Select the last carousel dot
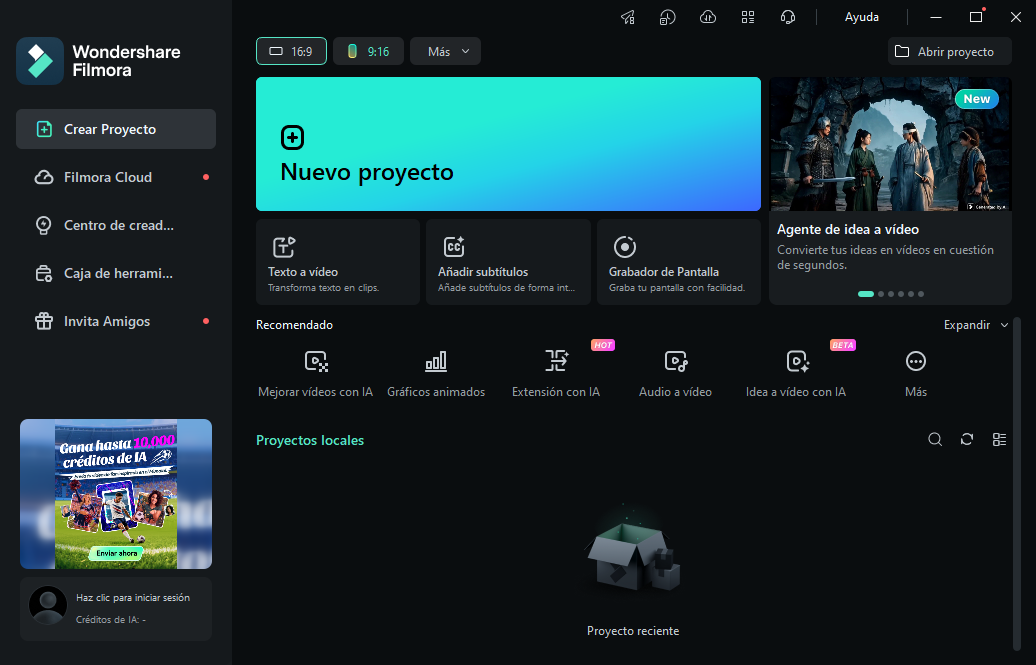The height and width of the screenshot is (665, 1036). [x=921, y=294]
